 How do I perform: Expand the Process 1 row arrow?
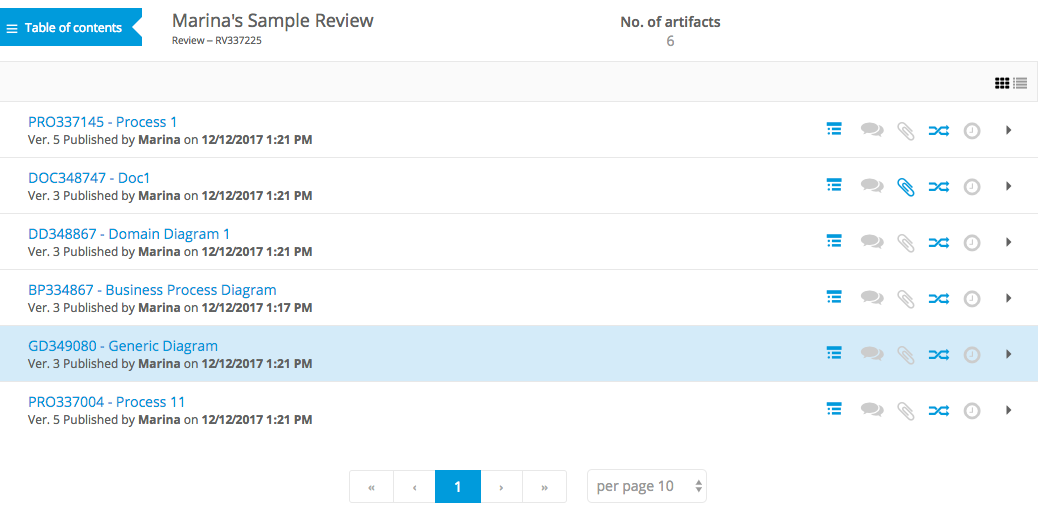pos(1008,130)
